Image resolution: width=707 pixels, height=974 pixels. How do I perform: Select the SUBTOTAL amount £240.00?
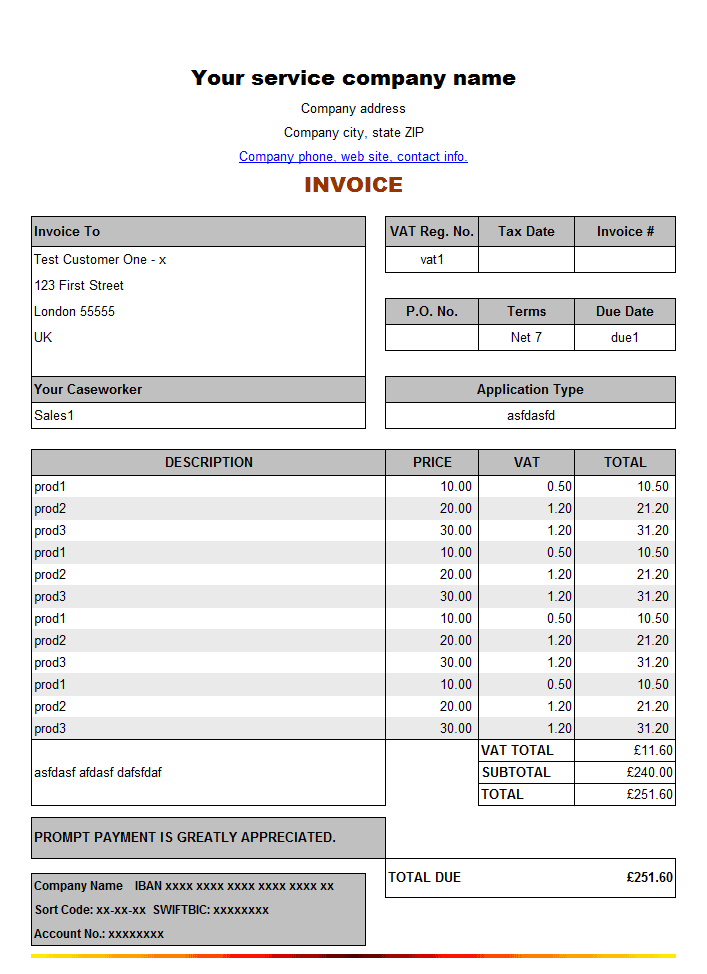click(649, 773)
